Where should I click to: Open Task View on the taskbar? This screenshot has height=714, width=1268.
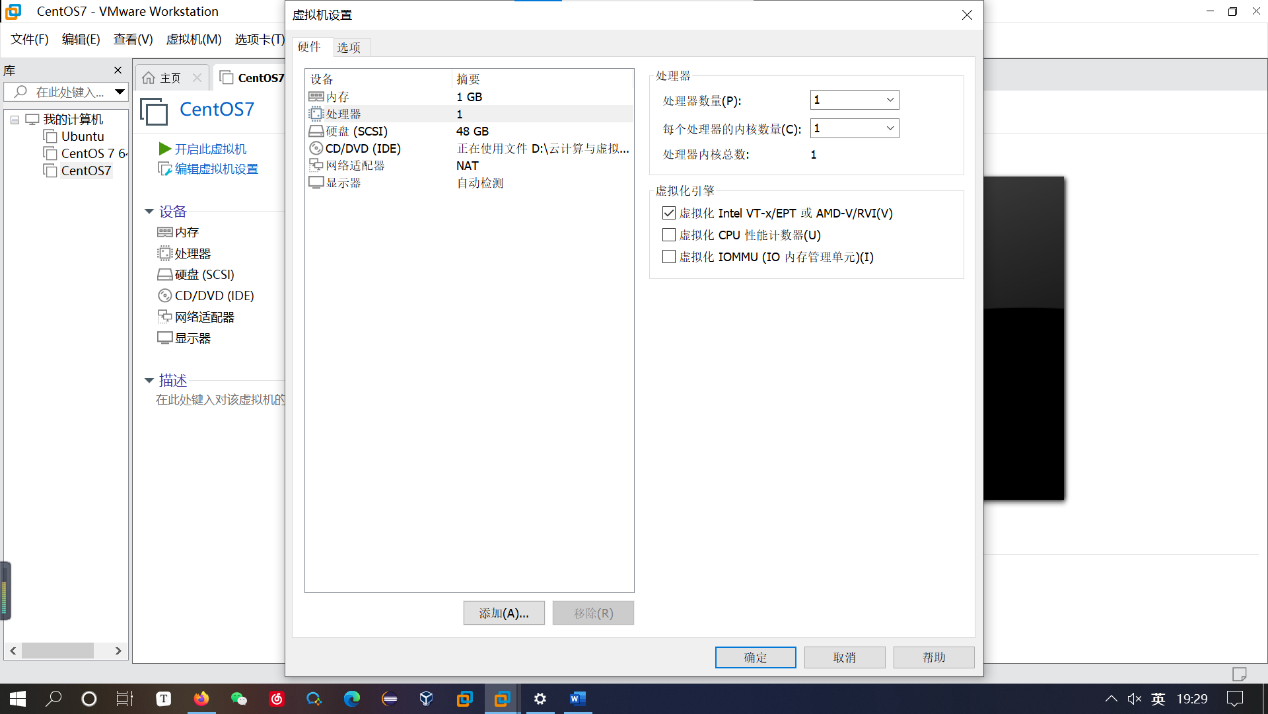(x=124, y=699)
